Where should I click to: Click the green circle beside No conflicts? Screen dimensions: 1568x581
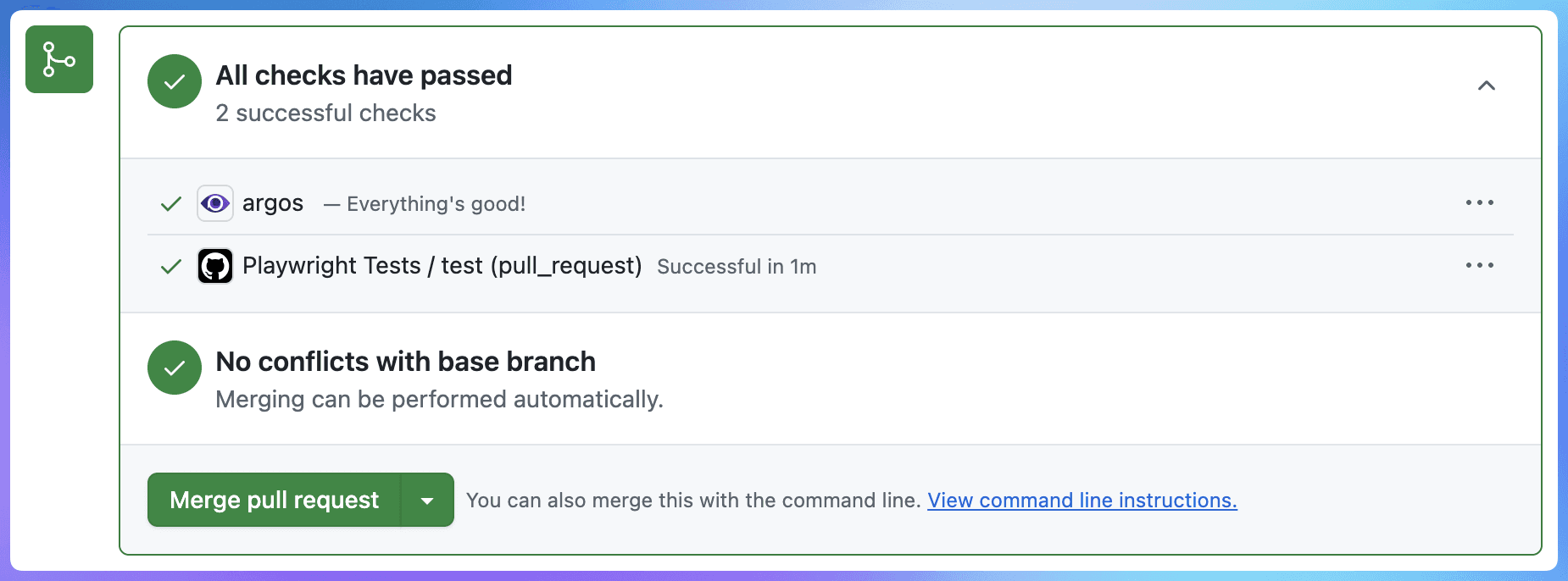[175, 368]
